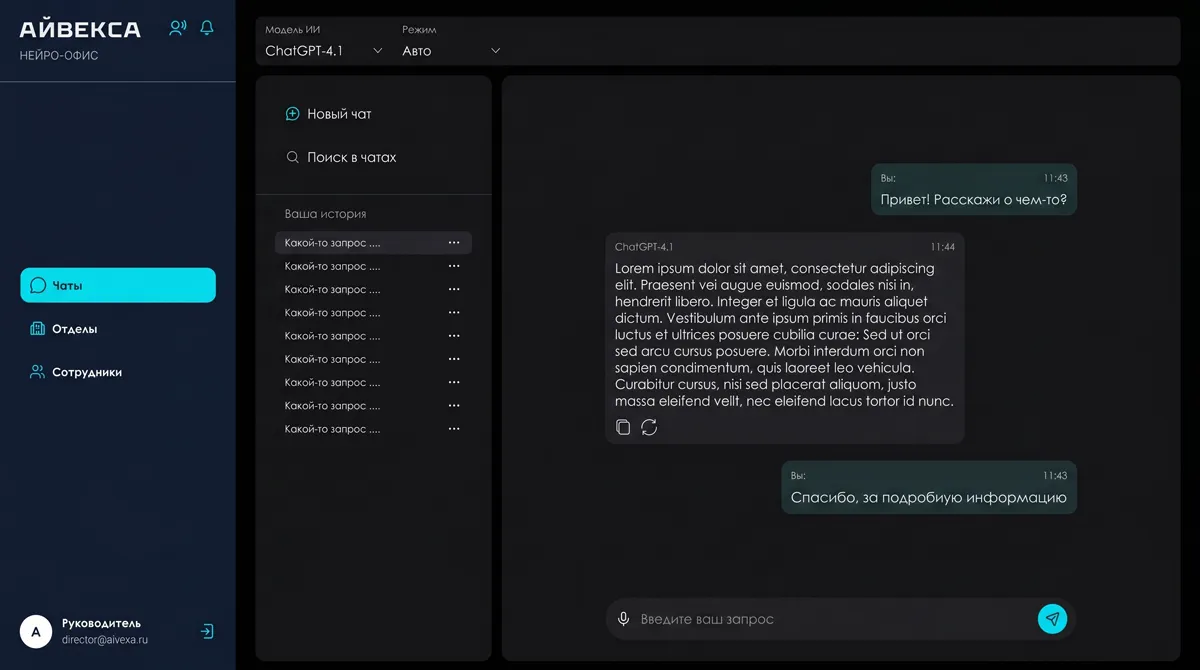Click the round avatar with letter A
The image size is (1200, 670).
[36, 632]
